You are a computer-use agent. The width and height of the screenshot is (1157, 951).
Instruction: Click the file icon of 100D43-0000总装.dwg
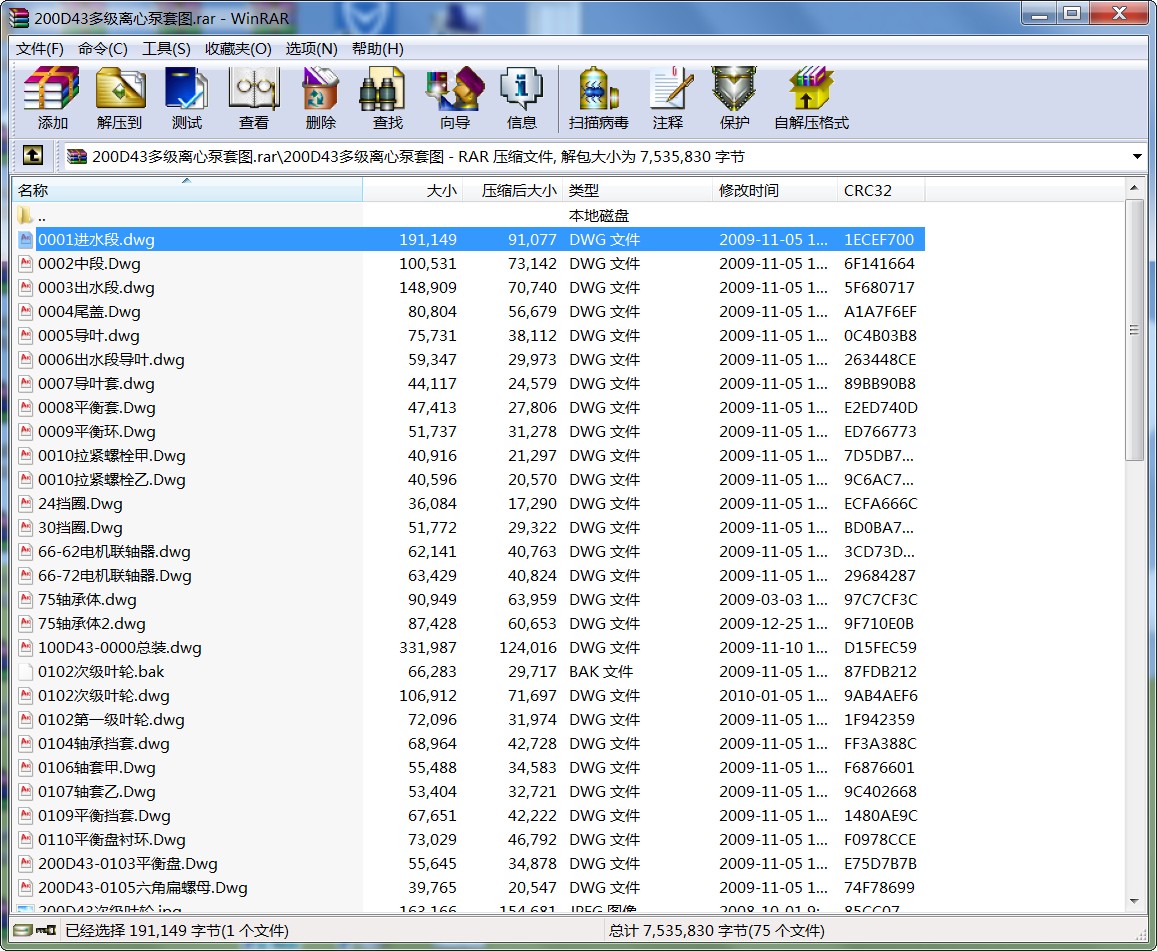(x=26, y=647)
